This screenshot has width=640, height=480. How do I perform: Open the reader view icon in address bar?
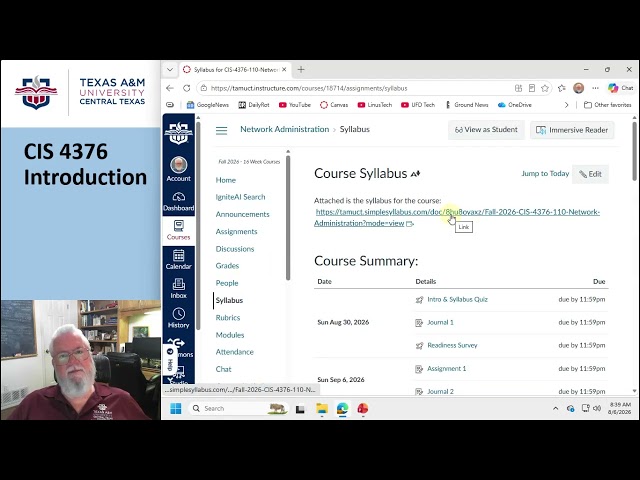[x=532, y=88]
